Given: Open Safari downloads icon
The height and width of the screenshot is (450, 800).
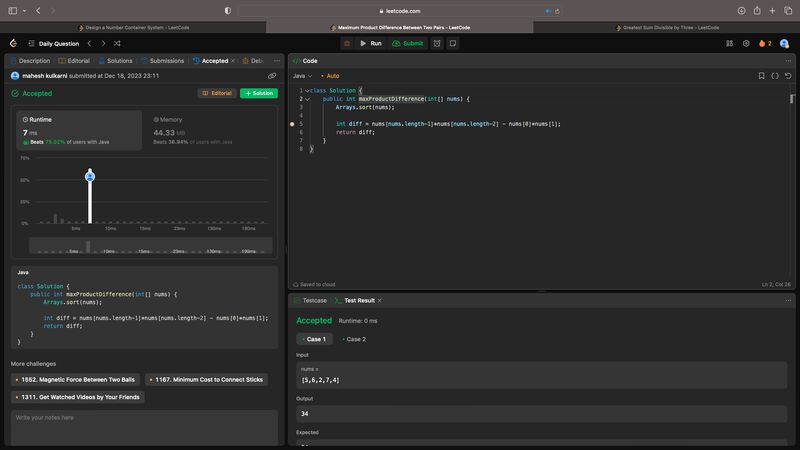Looking at the screenshot, I should [x=741, y=11].
